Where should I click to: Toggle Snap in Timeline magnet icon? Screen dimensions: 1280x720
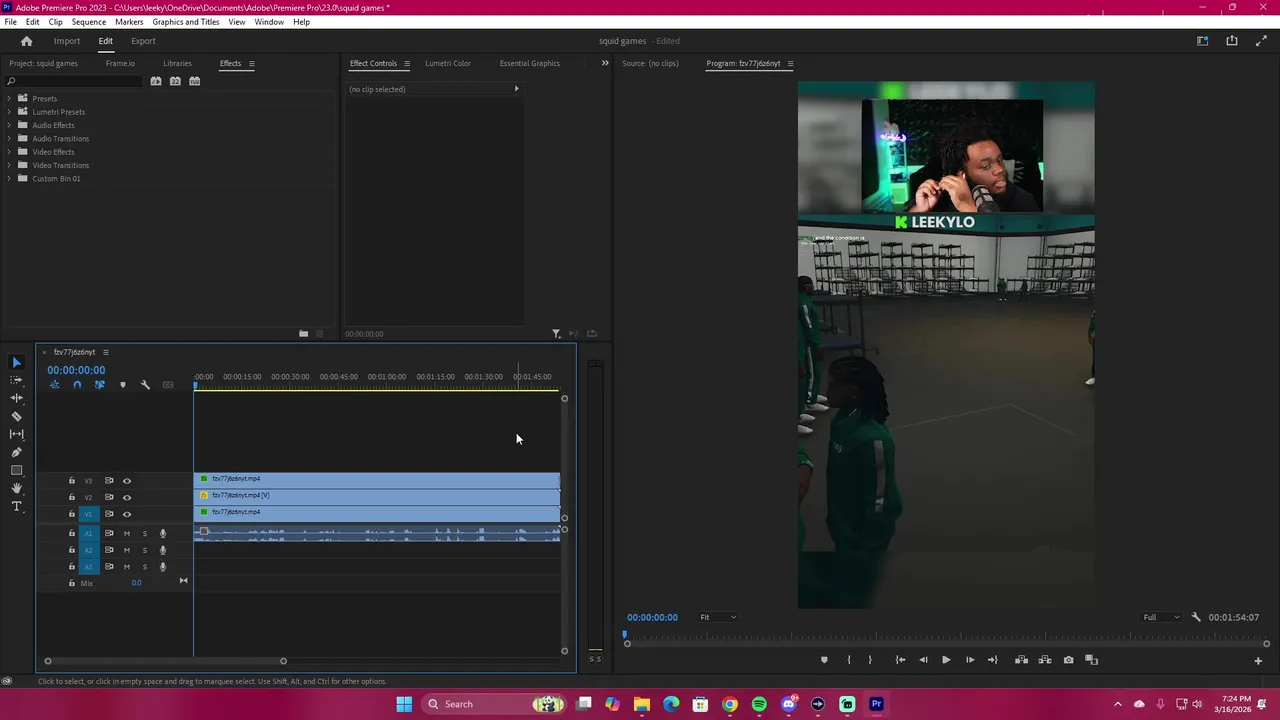point(77,385)
